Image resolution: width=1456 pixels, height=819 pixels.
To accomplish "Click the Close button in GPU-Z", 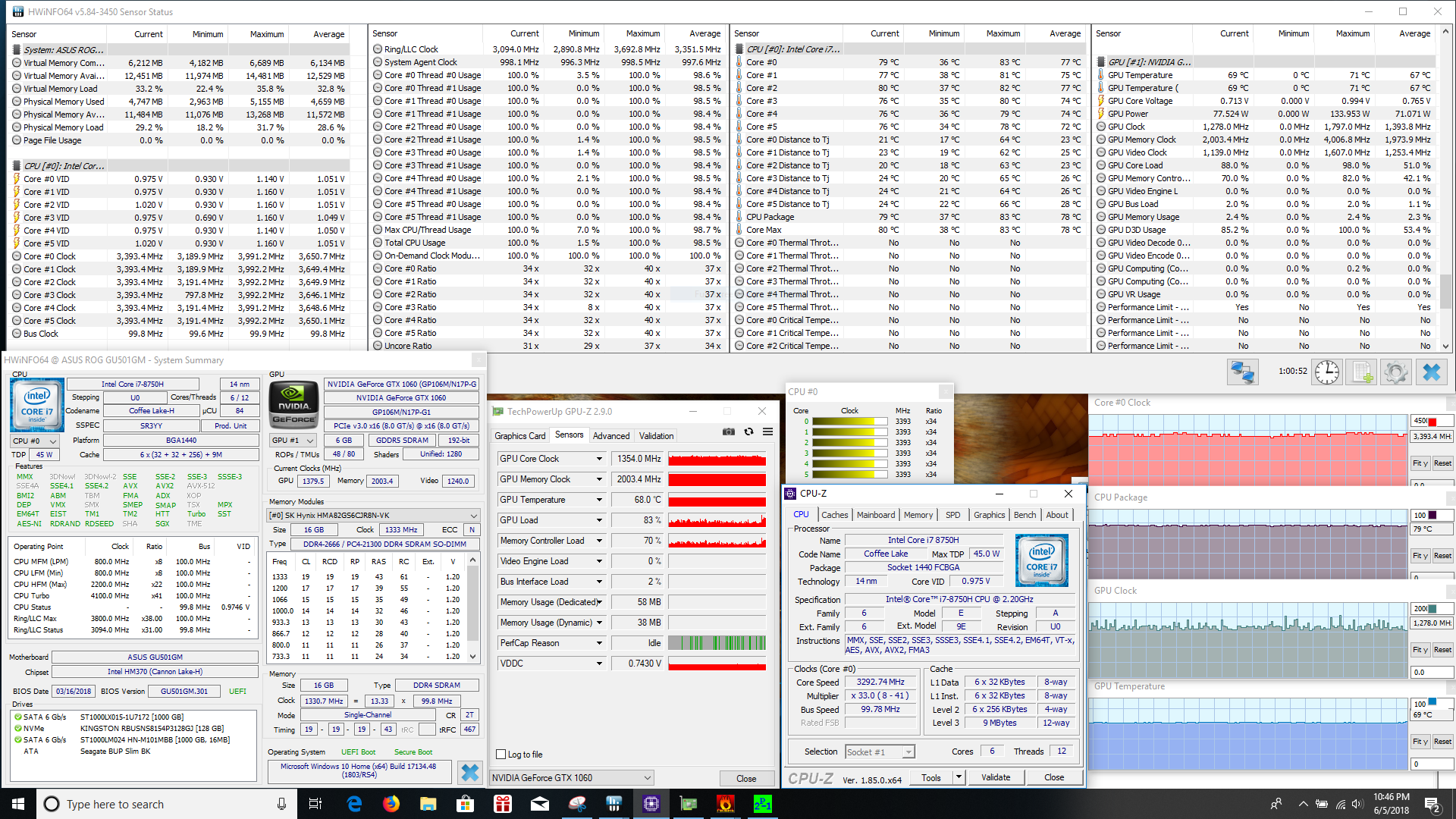I will pos(746,779).
